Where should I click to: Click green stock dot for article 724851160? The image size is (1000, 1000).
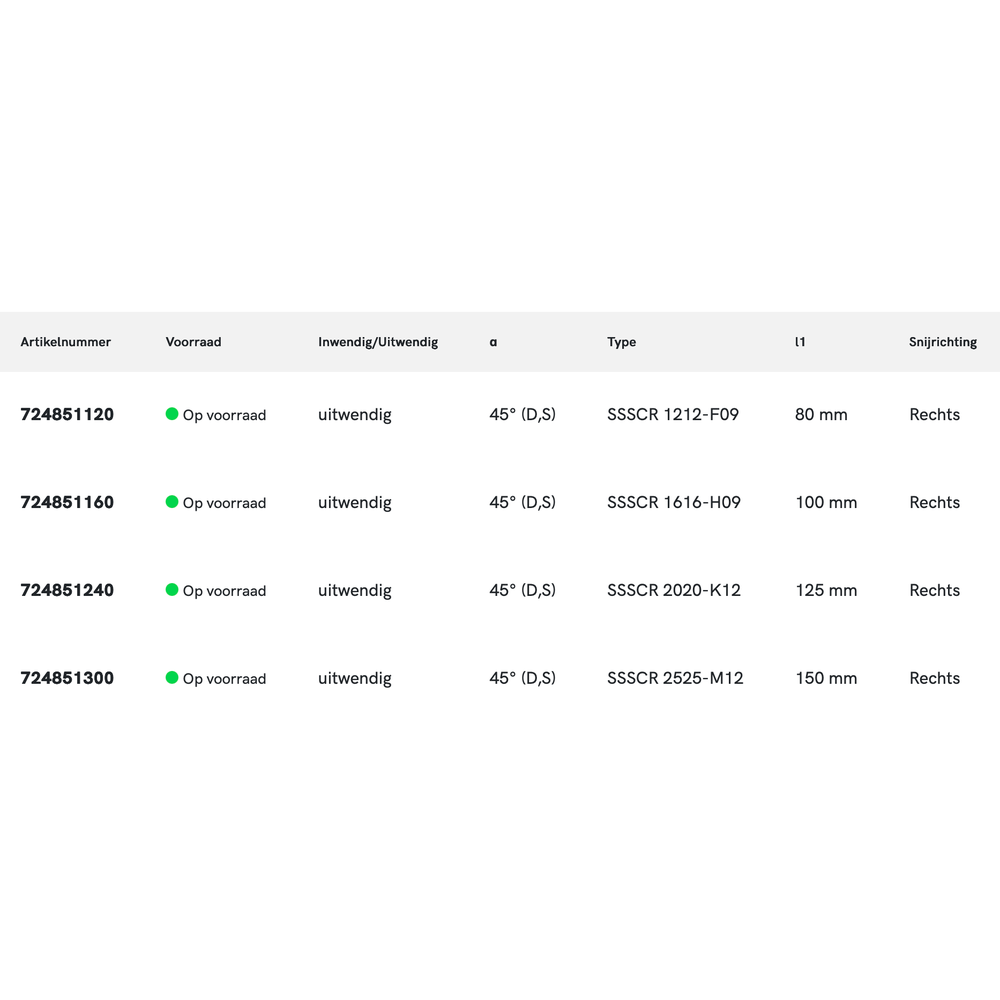tap(172, 502)
